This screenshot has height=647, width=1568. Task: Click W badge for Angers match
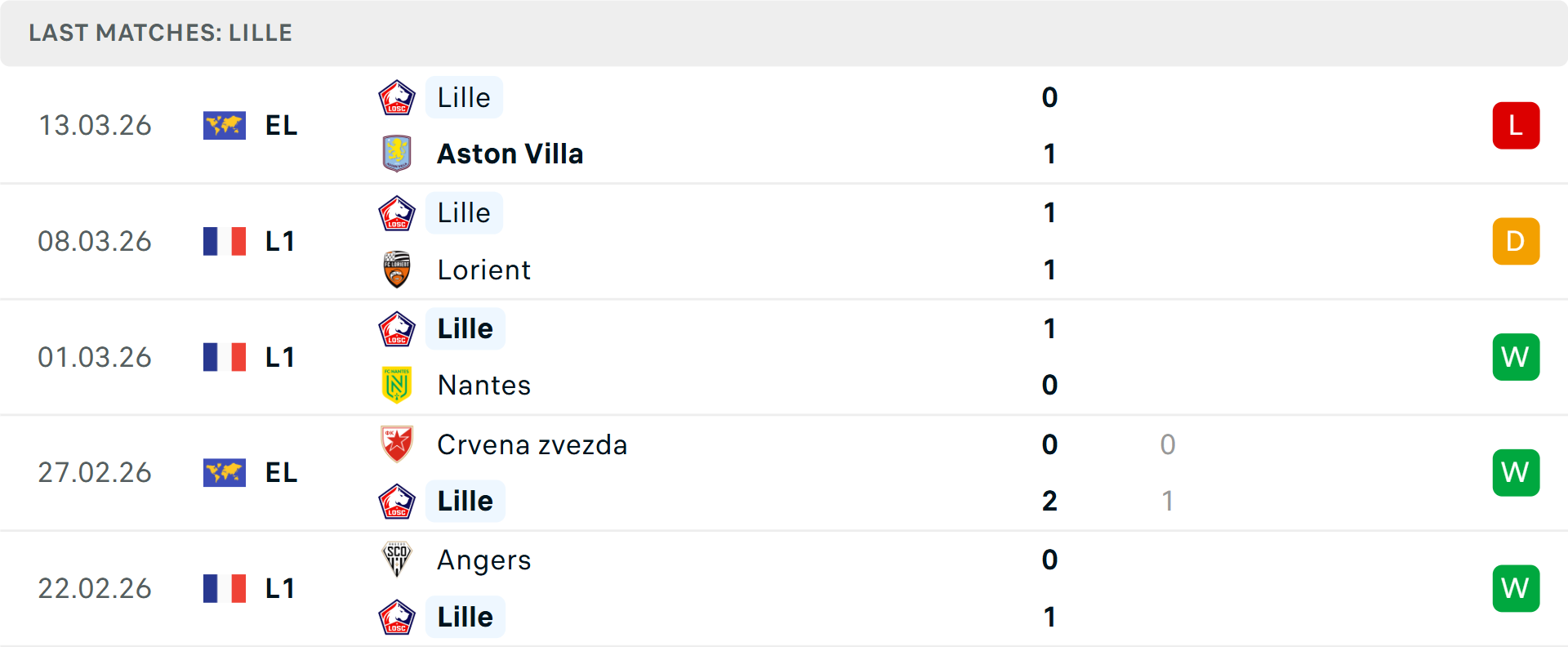(x=1516, y=588)
